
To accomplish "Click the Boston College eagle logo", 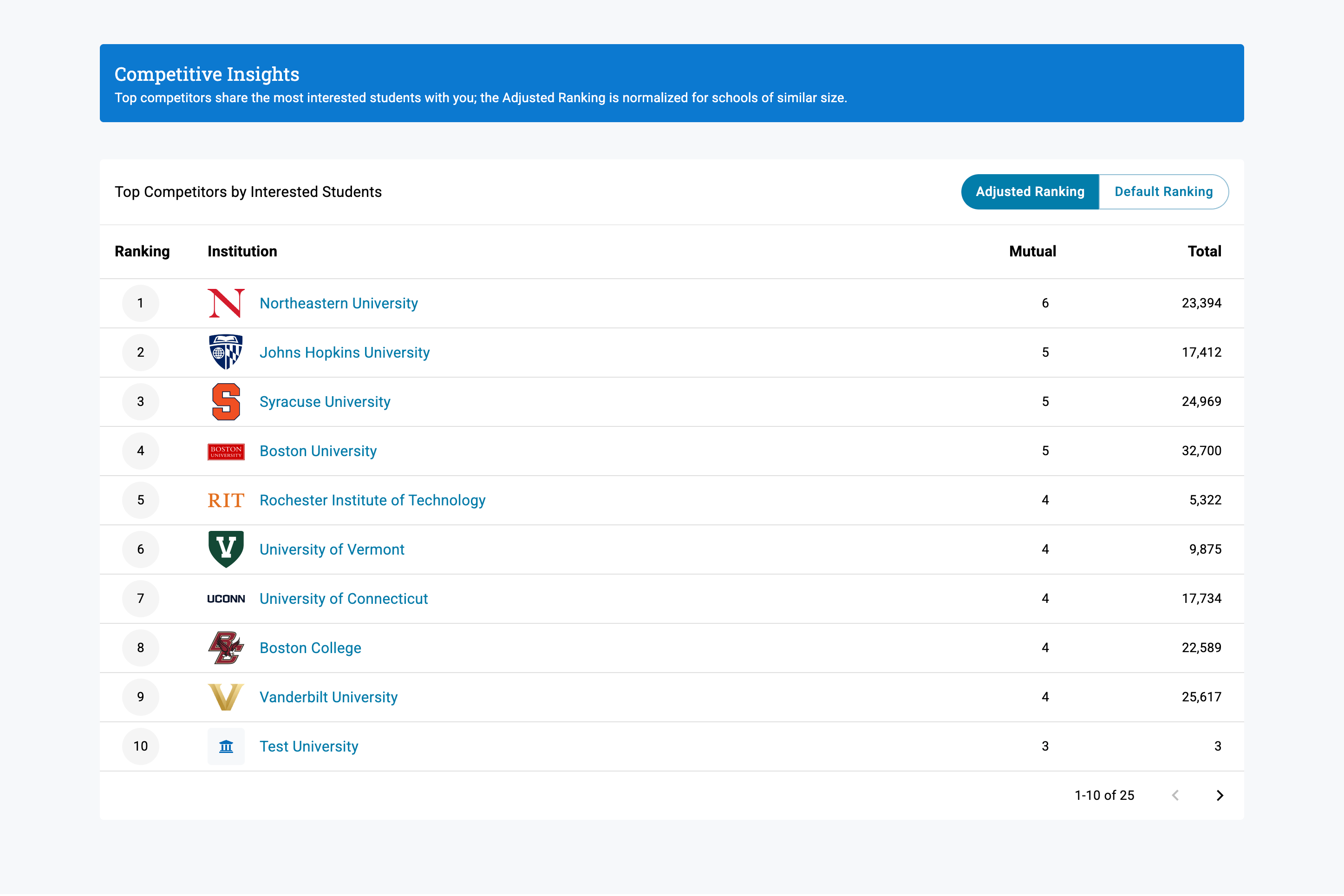I will coord(226,648).
